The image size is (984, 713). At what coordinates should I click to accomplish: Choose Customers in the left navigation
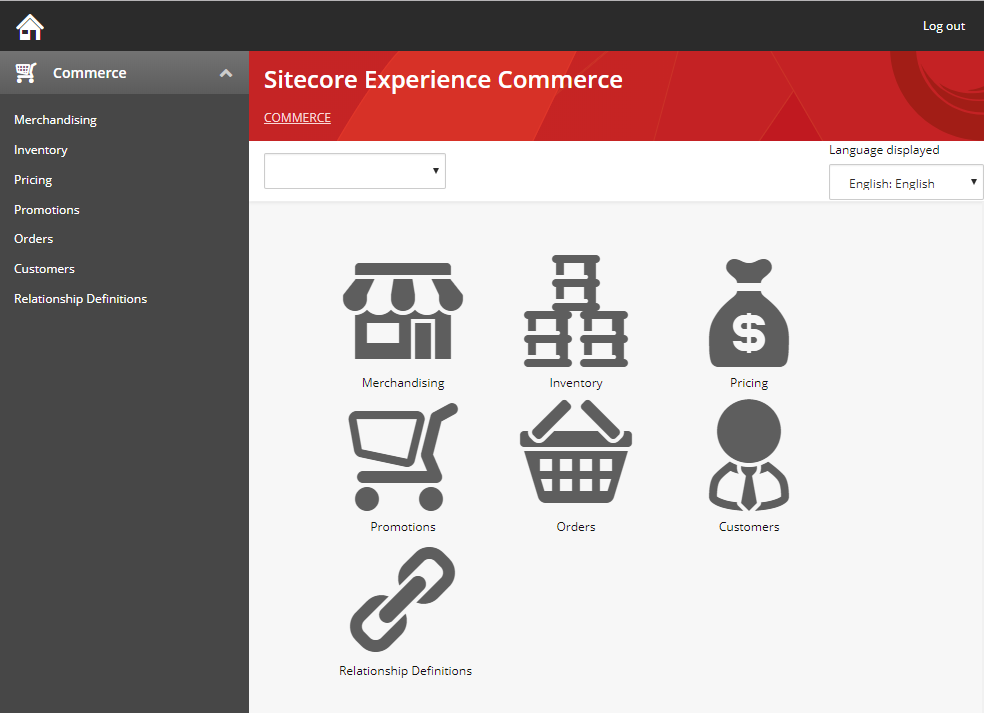(44, 268)
